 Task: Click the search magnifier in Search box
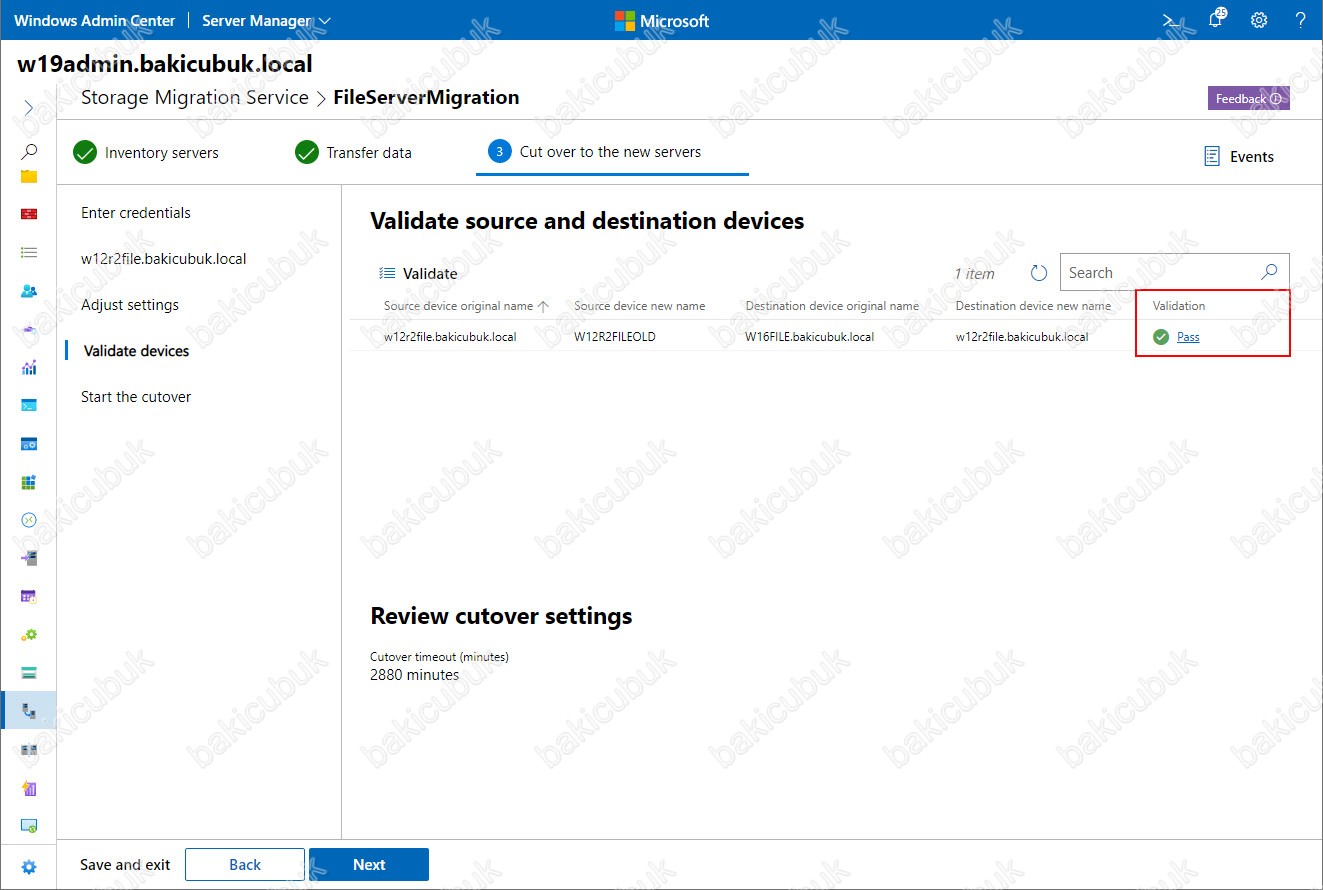(x=1268, y=272)
